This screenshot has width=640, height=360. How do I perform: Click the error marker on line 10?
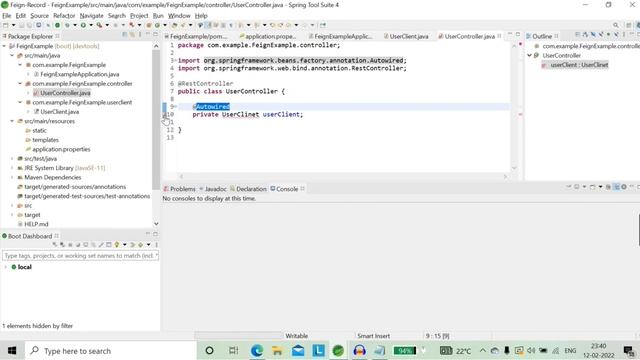[165, 115]
